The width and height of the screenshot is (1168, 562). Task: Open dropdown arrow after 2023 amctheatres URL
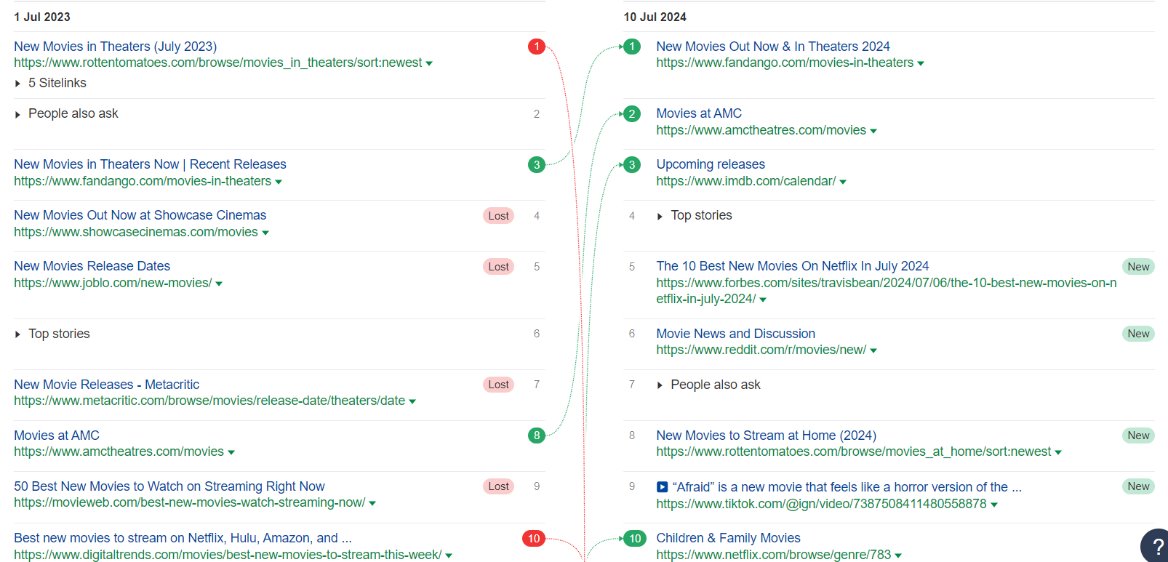pos(231,452)
